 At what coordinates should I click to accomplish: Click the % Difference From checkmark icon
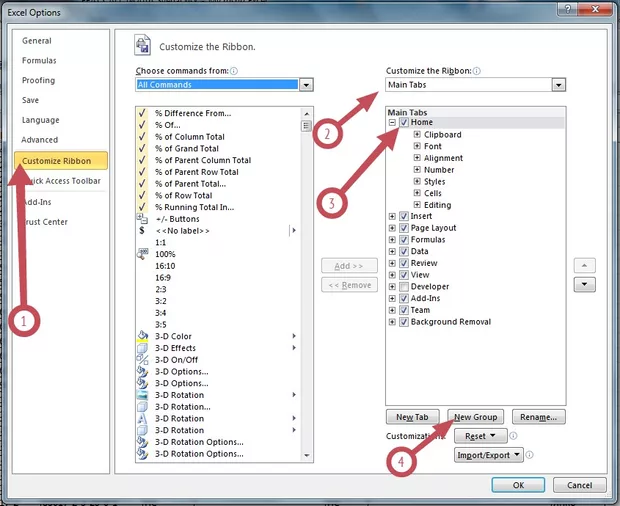[142, 113]
